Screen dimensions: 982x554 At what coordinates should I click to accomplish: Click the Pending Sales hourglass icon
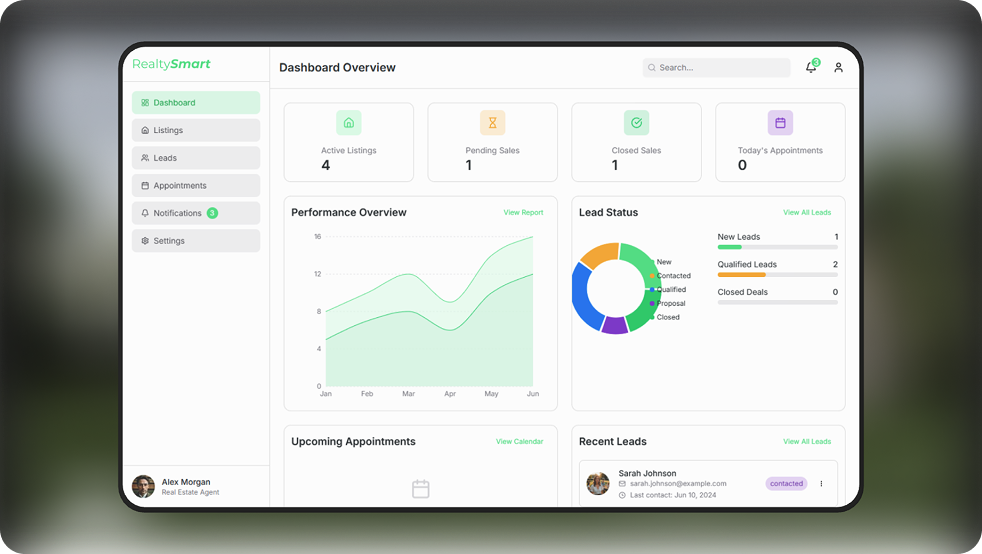(x=492, y=123)
